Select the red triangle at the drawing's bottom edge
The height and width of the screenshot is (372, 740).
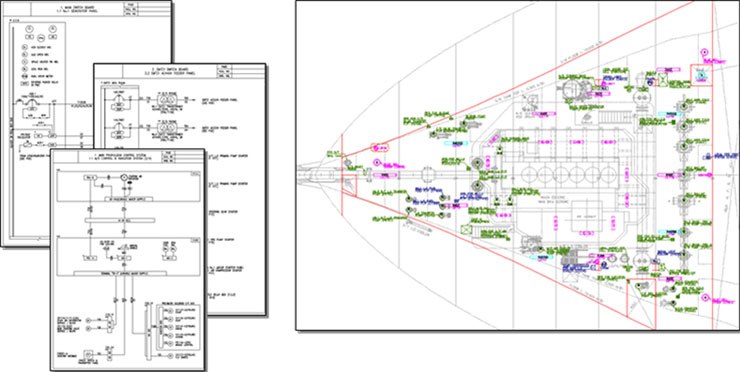point(640,304)
